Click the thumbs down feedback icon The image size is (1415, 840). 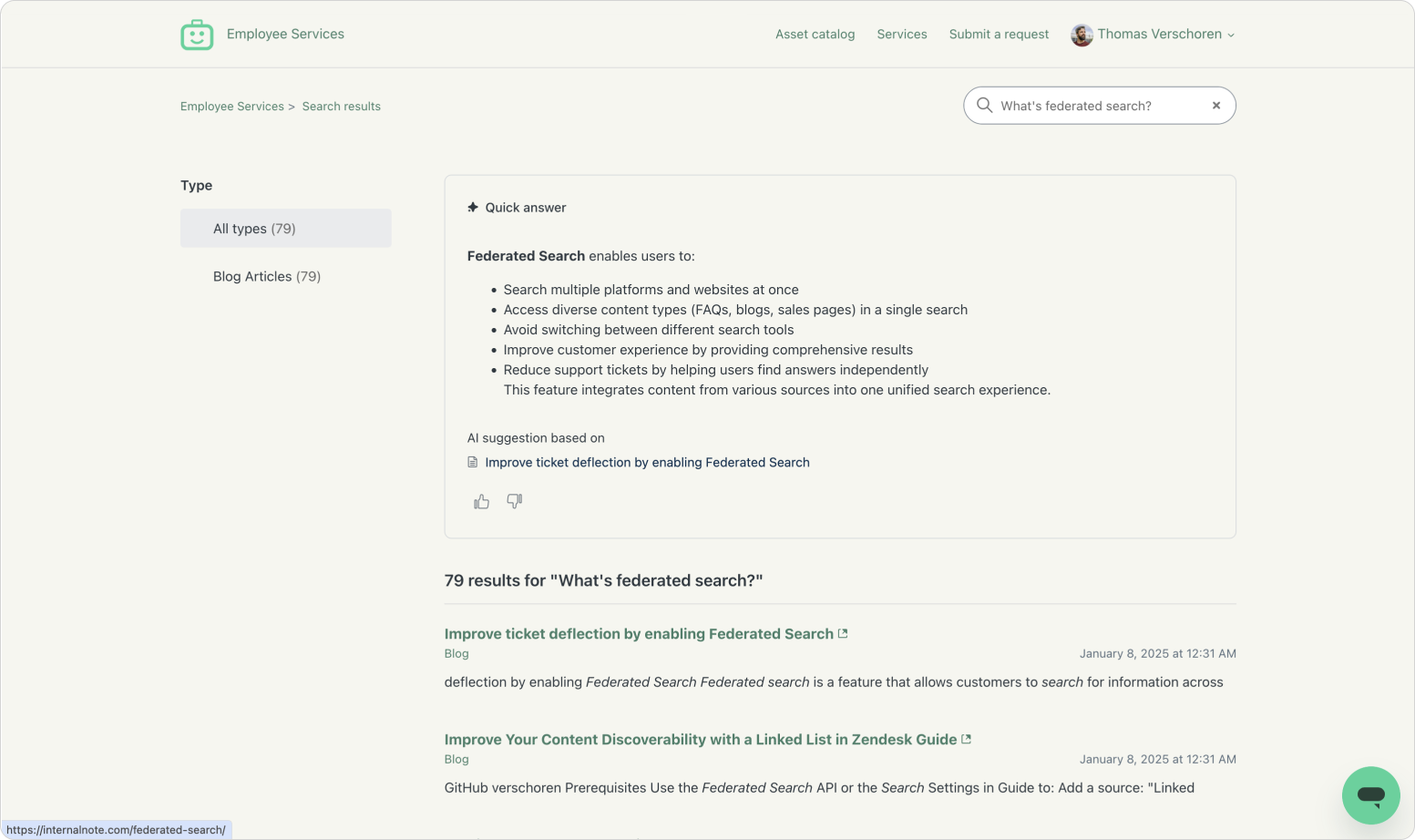click(x=515, y=501)
